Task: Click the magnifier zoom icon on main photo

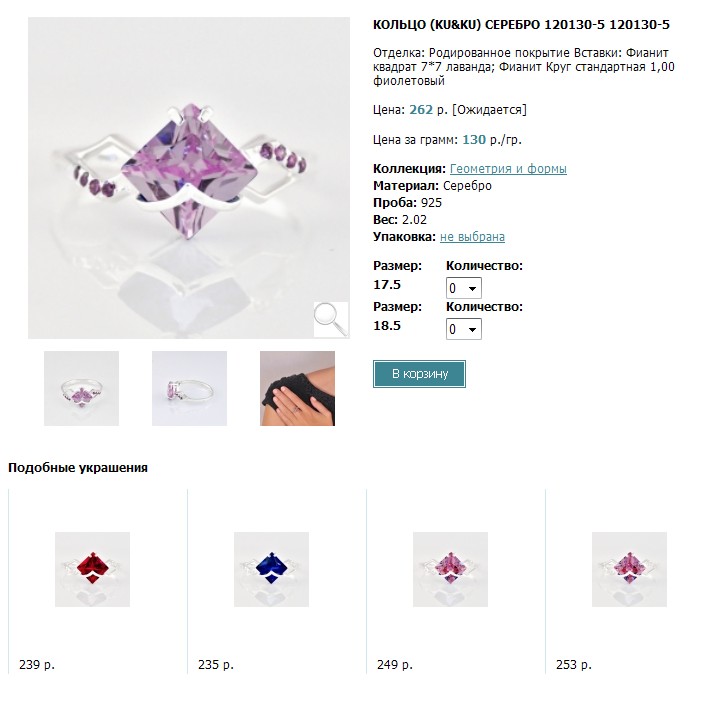Action: coord(330,319)
